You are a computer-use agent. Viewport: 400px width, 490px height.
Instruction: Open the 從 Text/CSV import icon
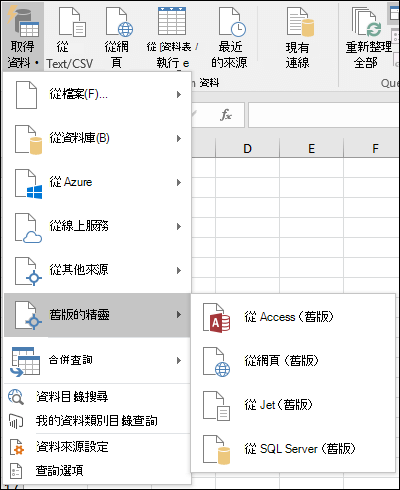[72, 22]
